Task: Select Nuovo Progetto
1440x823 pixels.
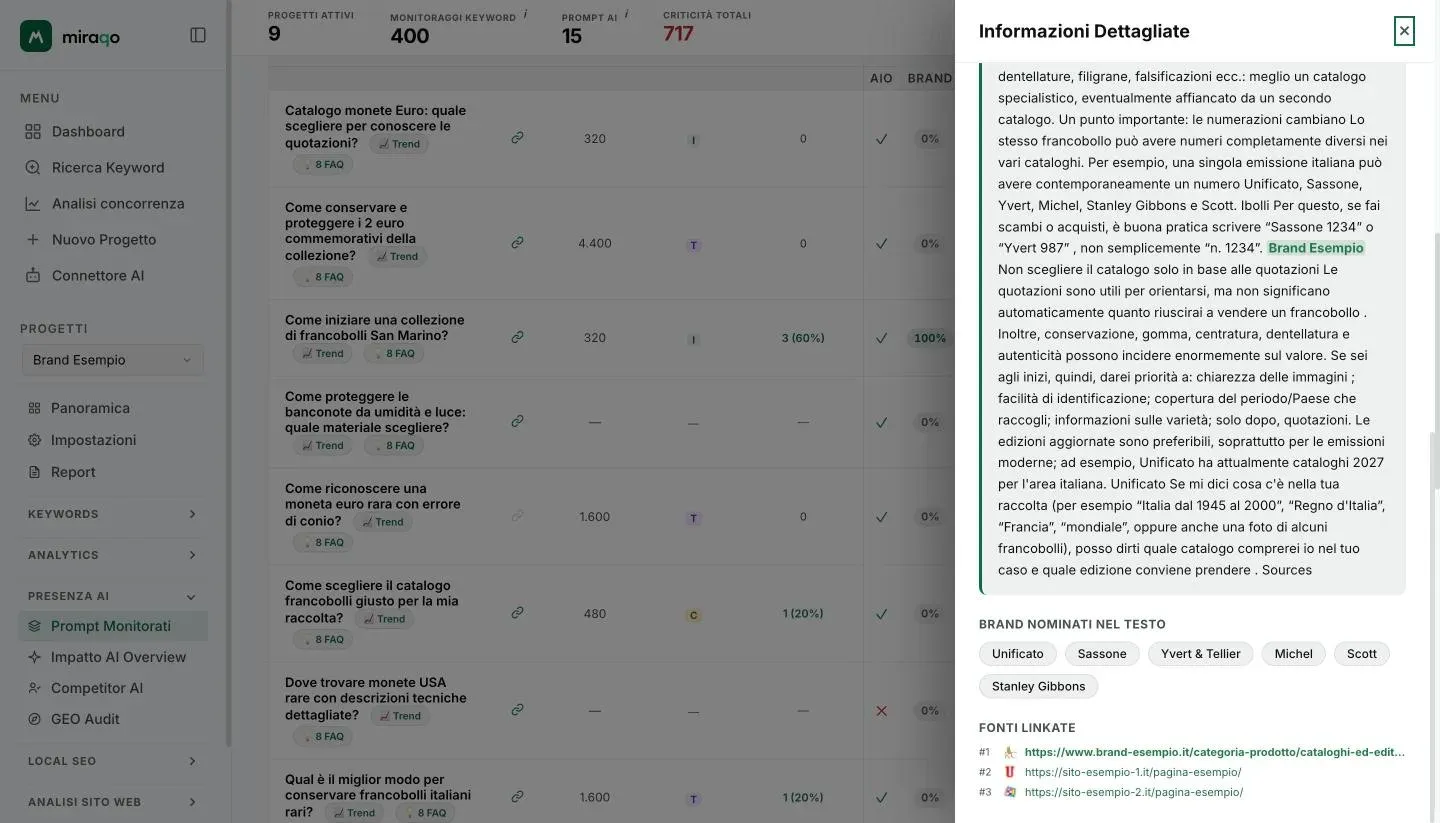Action: tap(104, 239)
